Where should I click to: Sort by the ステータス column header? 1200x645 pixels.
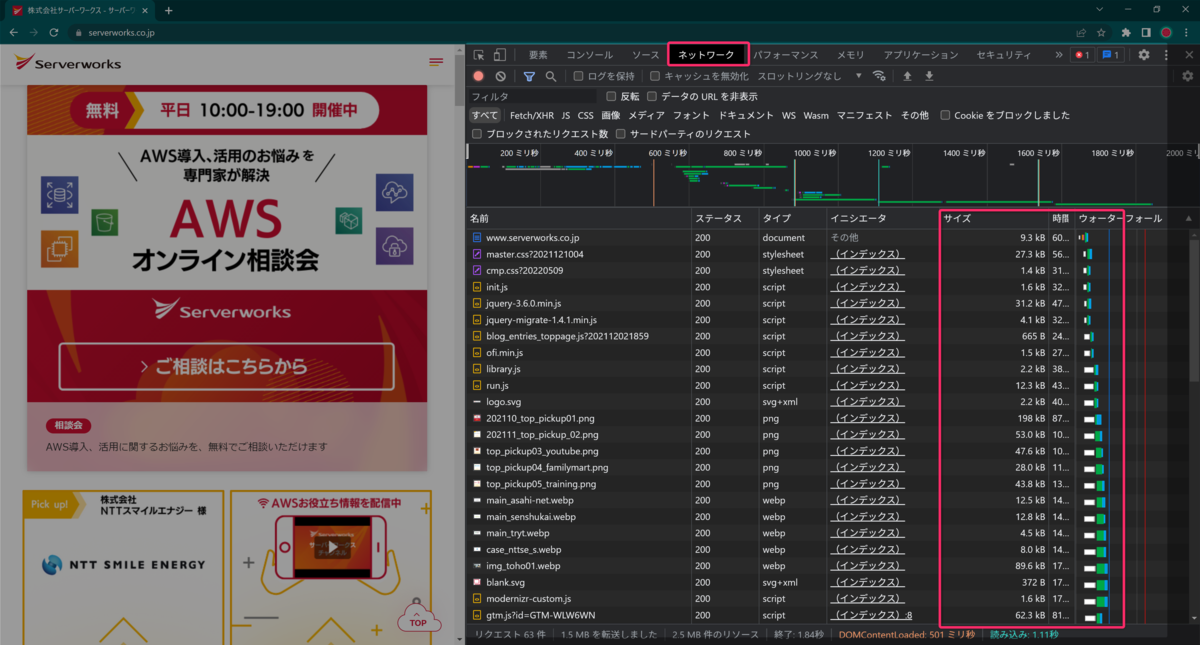(725, 218)
